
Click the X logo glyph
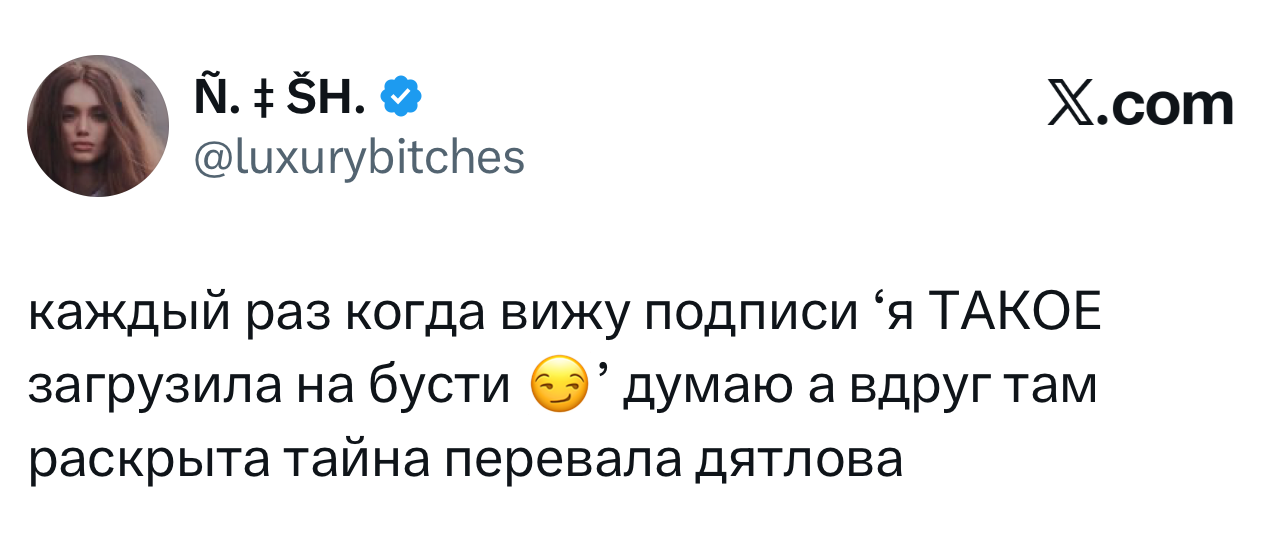[x=1069, y=105]
